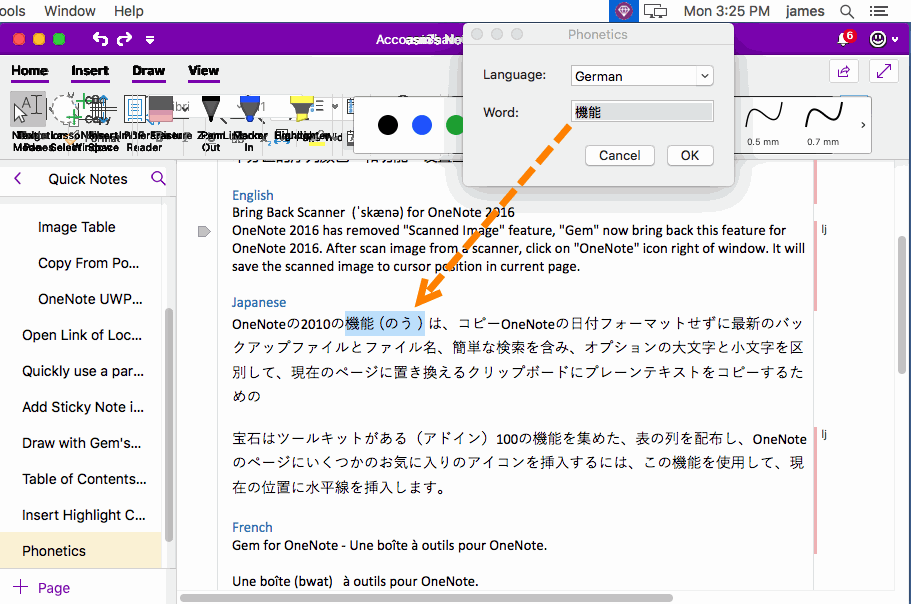The height and width of the screenshot is (604, 911).
Task: Open the Image Table page
Action: (77, 227)
